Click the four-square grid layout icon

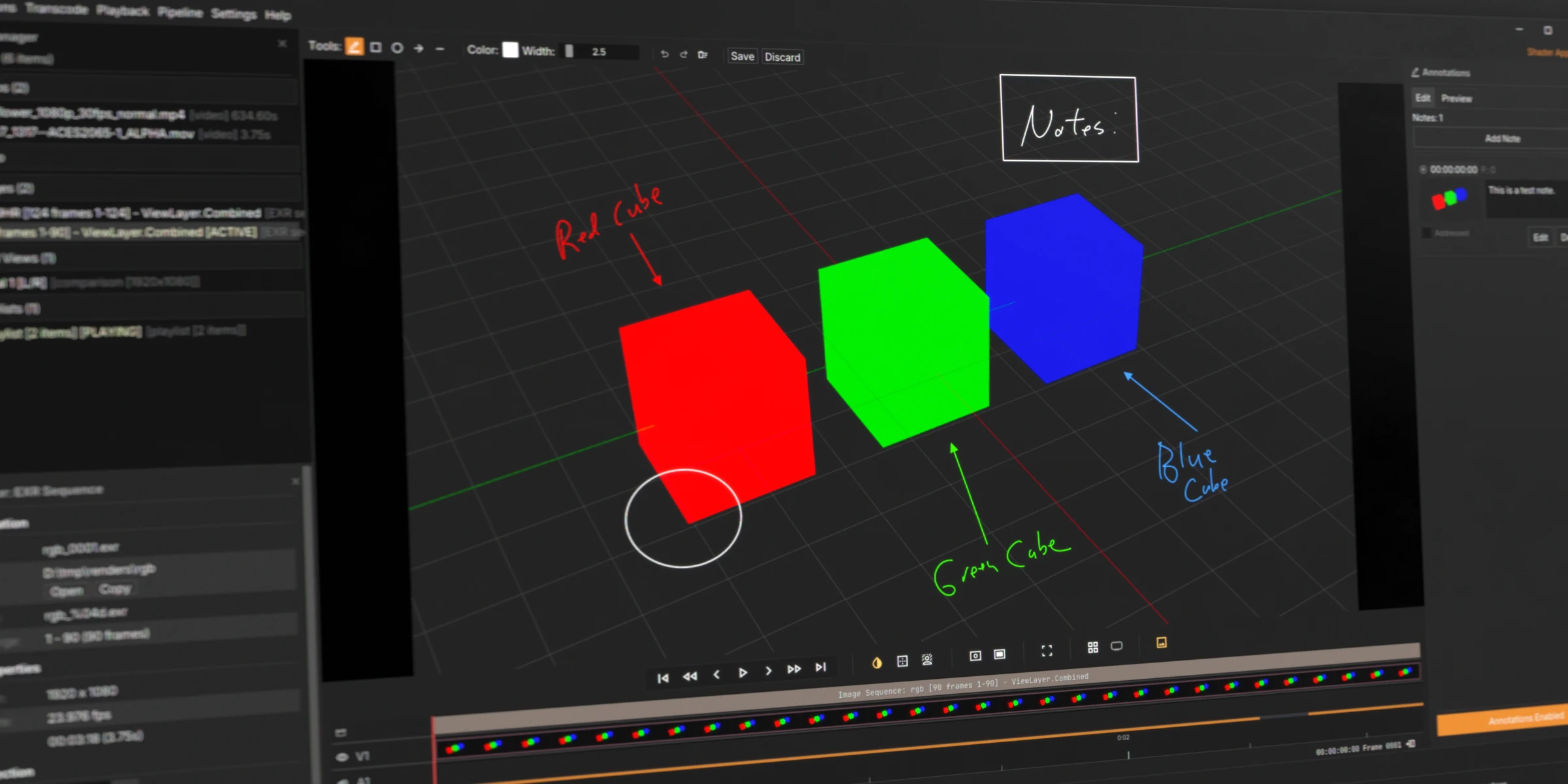1092,647
